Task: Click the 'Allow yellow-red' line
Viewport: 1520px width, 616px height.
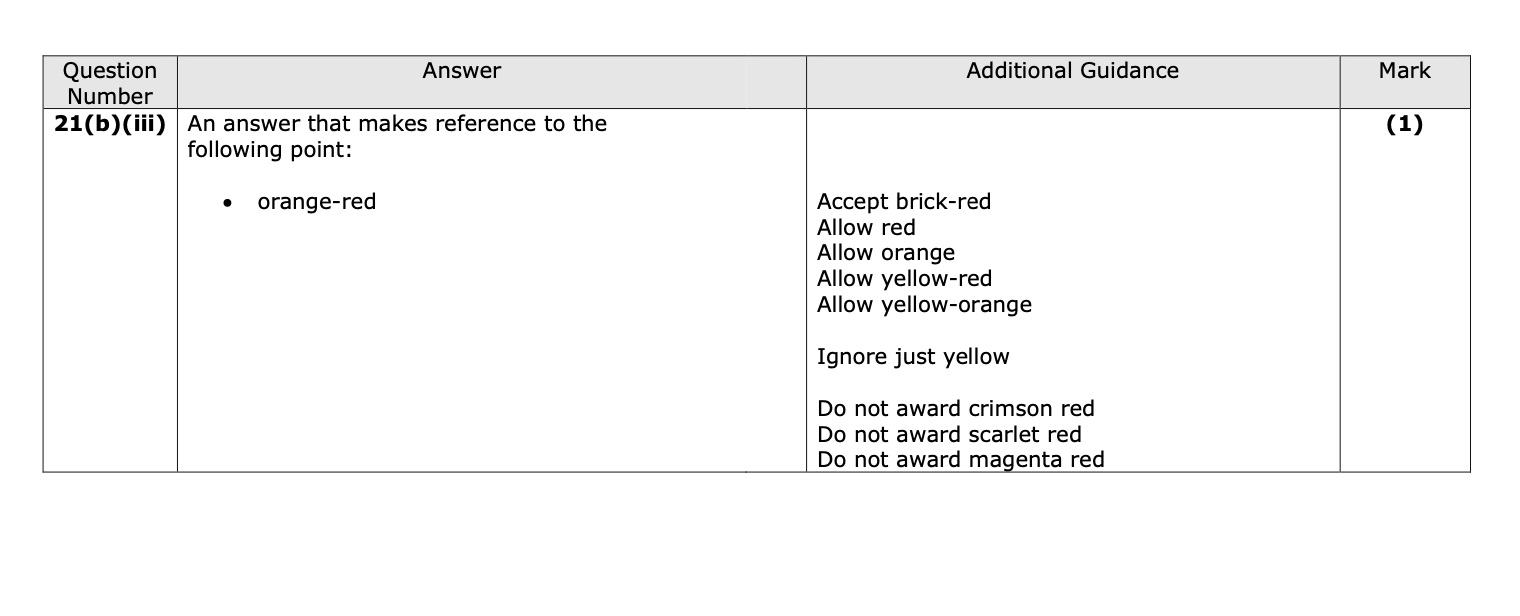Action: point(904,279)
